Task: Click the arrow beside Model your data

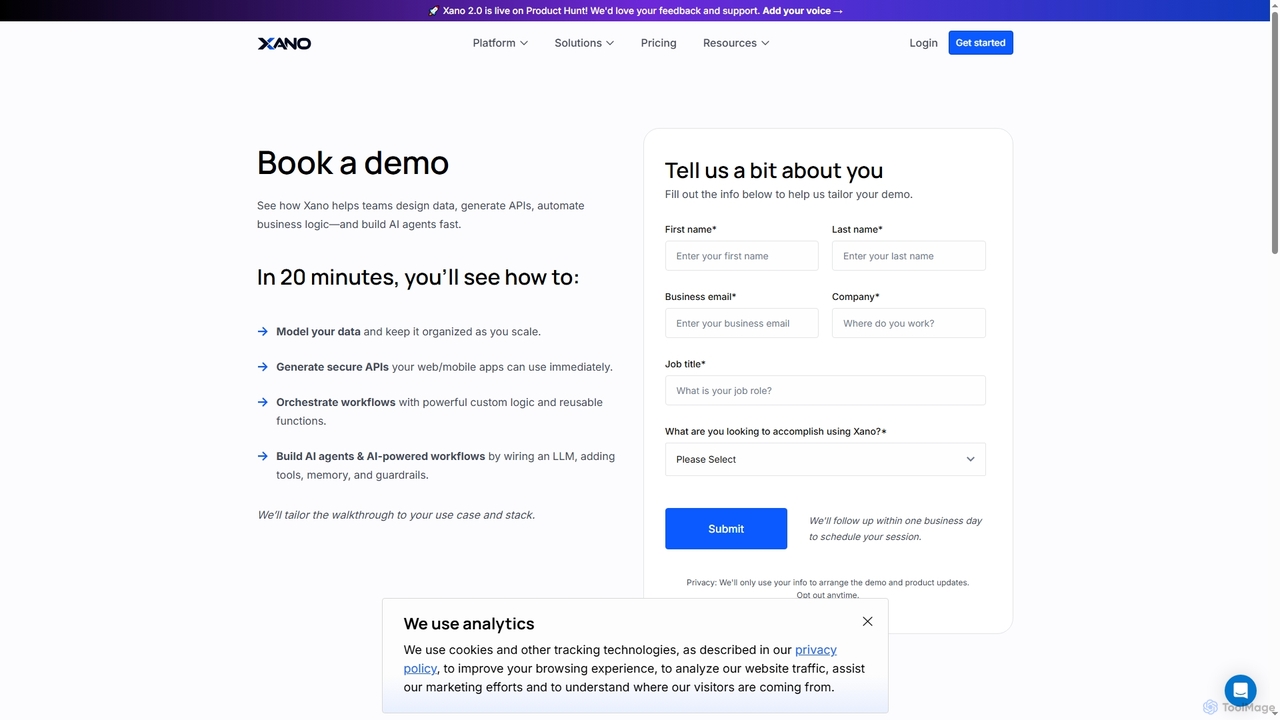Action: (x=263, y=331)
